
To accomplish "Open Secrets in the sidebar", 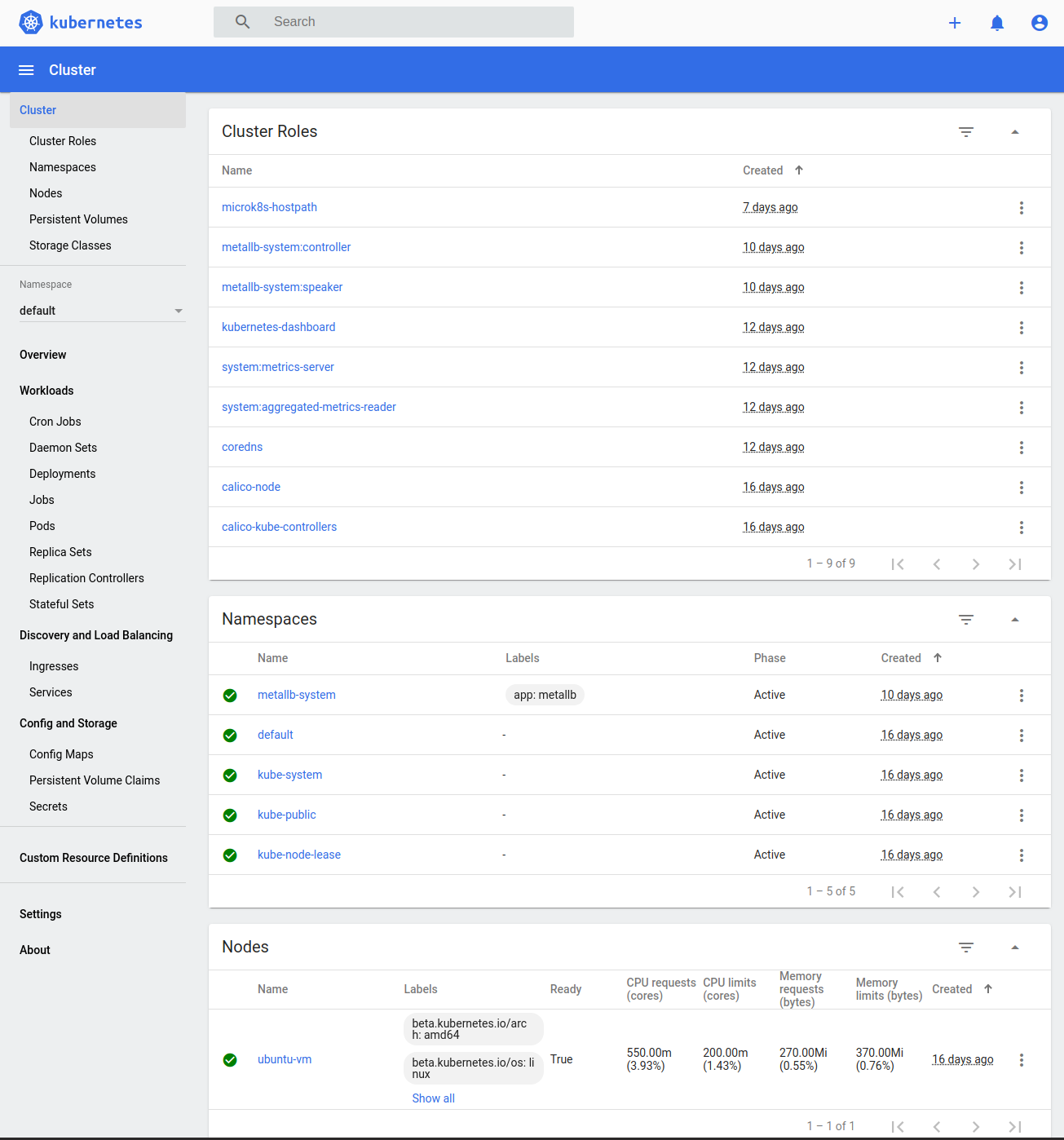I will 48,806.
